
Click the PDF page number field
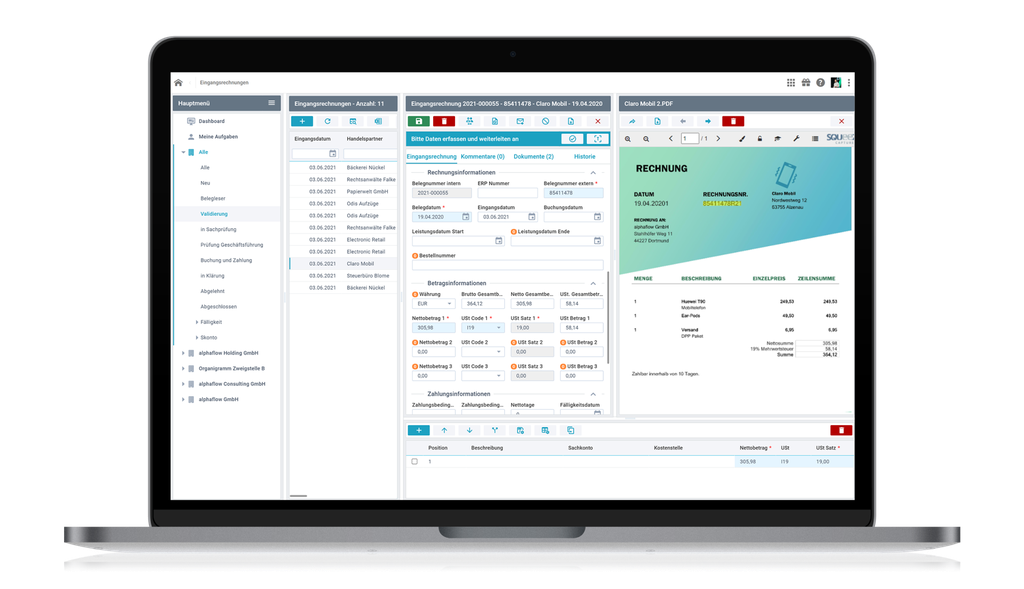tap(690, 139)
